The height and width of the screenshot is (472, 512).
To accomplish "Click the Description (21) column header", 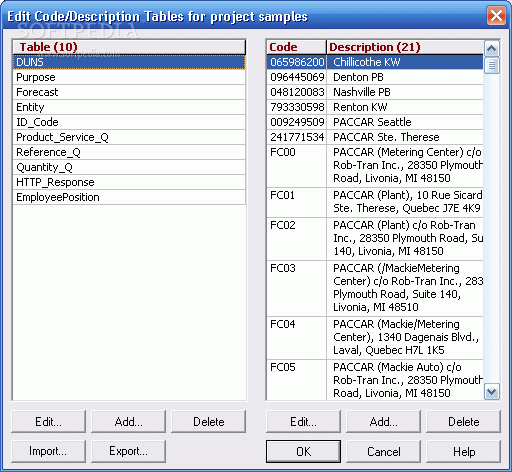I will (x=405, y=47).
